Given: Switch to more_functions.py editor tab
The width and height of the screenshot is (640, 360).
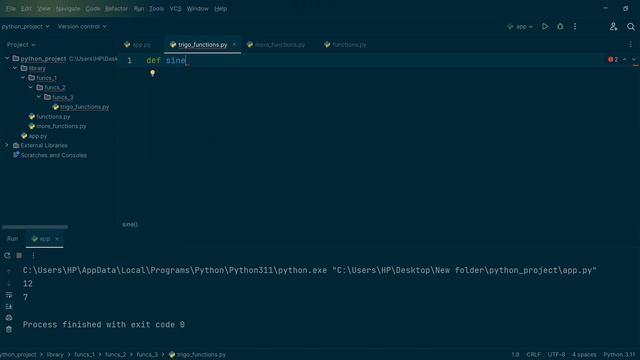Looking at the screenshot, I should [276, 44].
